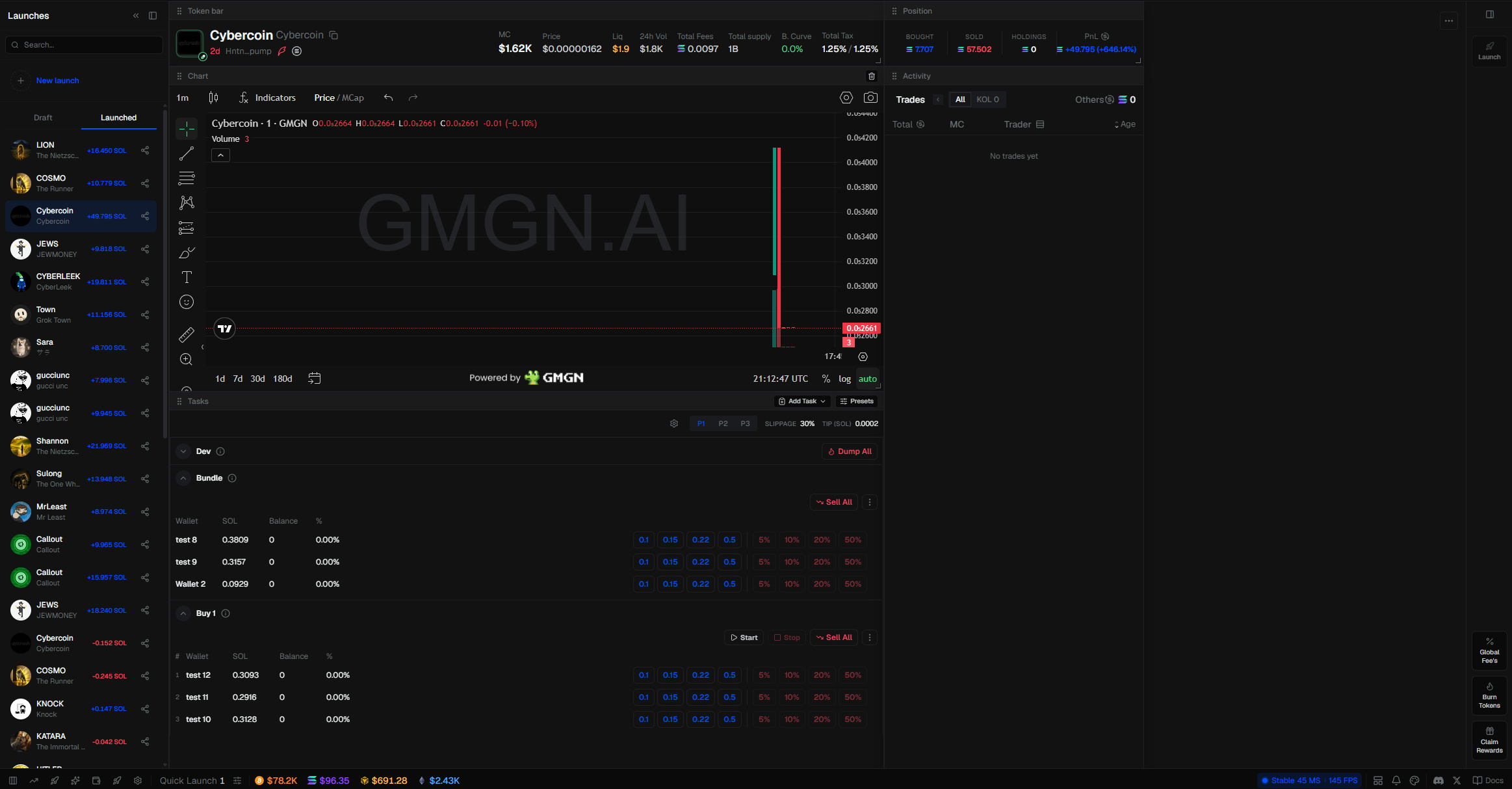This screenshot has height=789, width=1512.
Task: Select the crosshair cursor tool in chart
Action: (187, 129)
